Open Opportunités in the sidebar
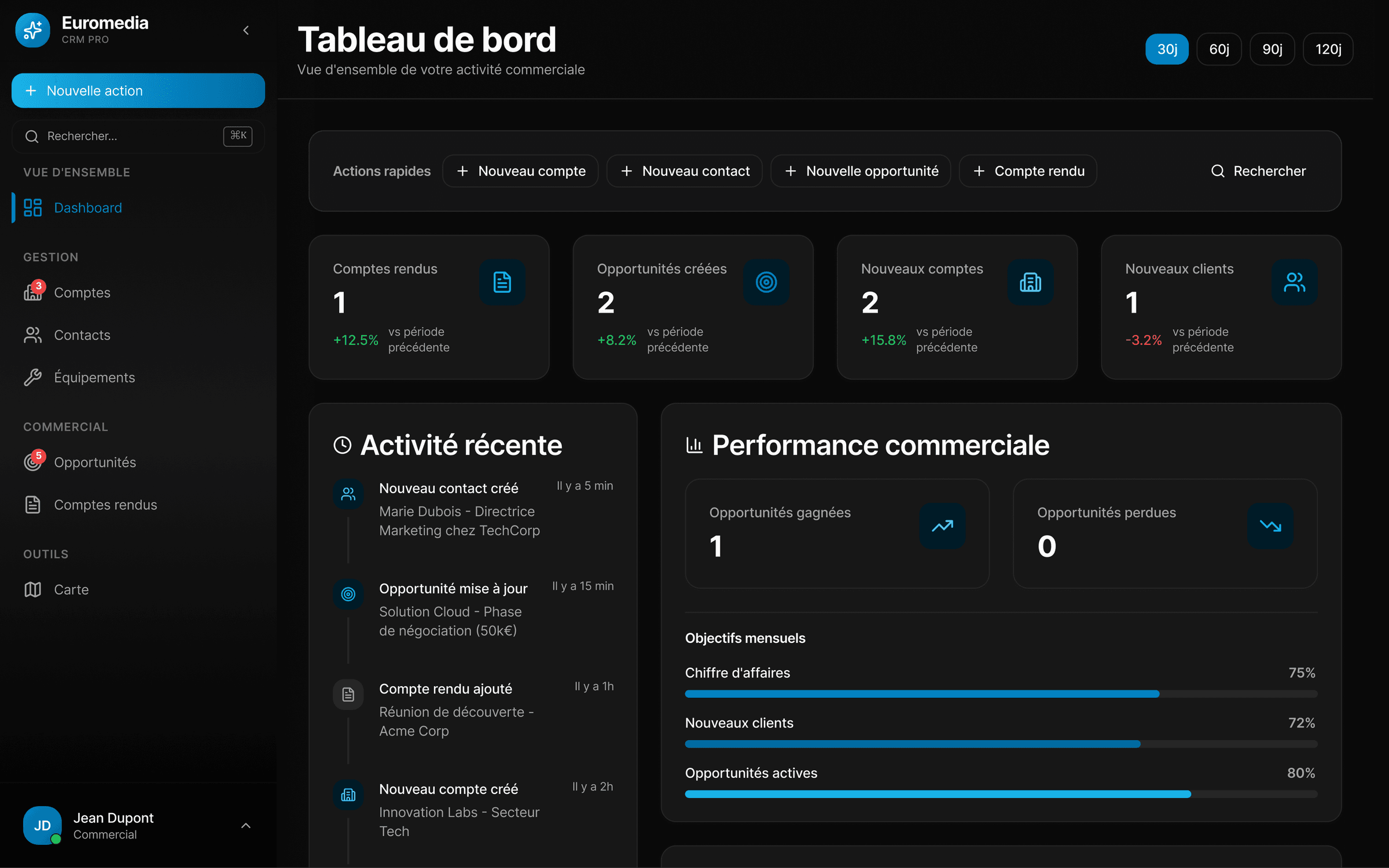 pyautogui.click(x=138, y=462)
